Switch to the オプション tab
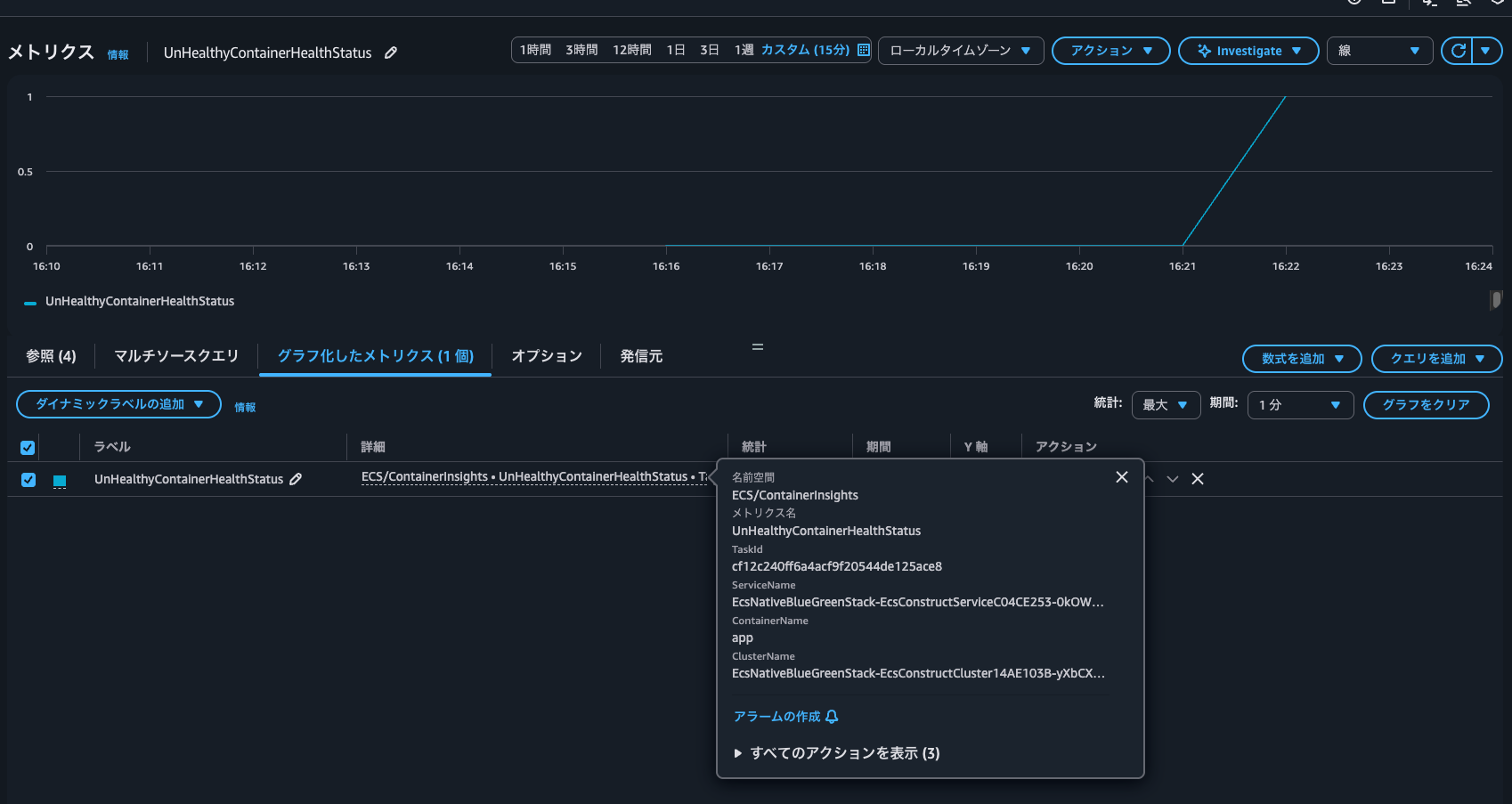This screenshot has width=1512, height=804. click(547, 356)
